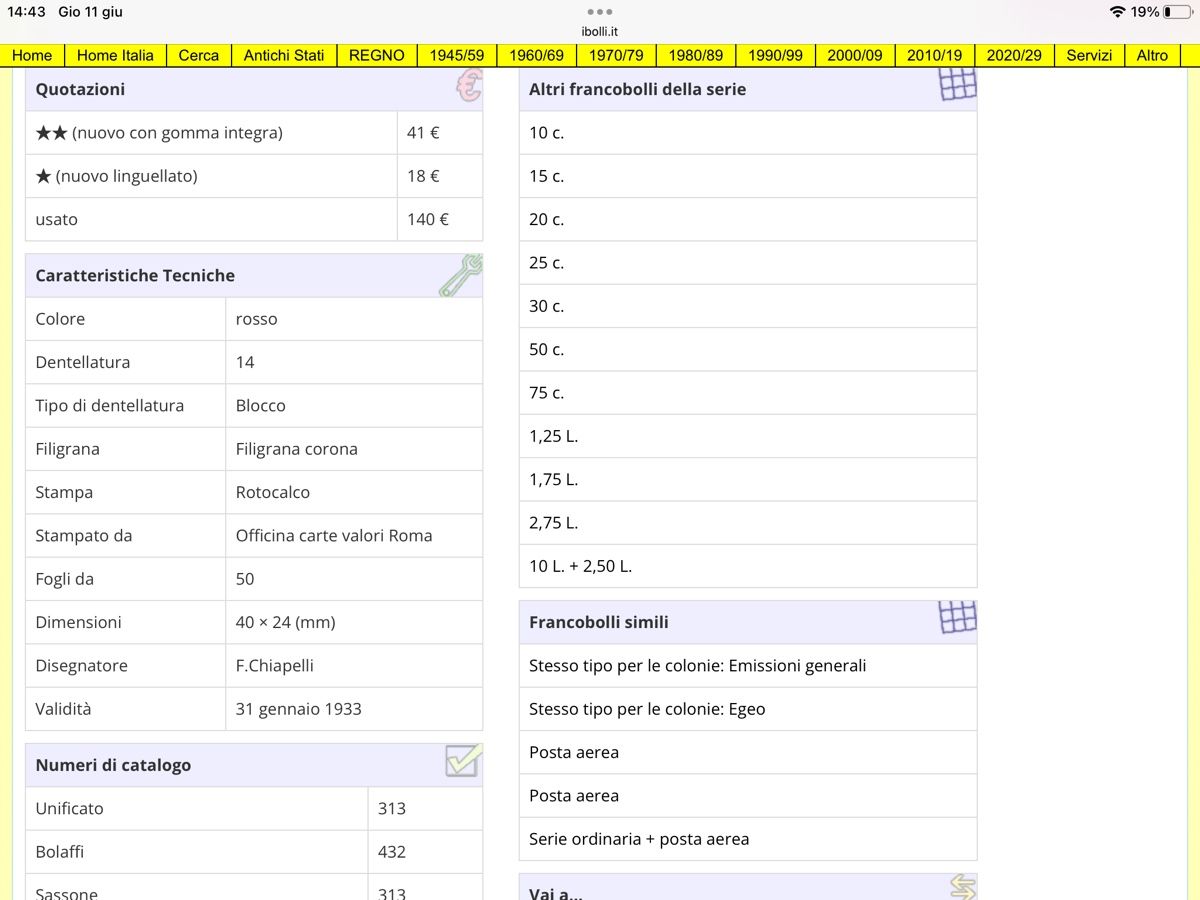The image size is (1200, 900).
Task: Open the 10 L. + 2,50 L. stamp
Action: point(748,566)
